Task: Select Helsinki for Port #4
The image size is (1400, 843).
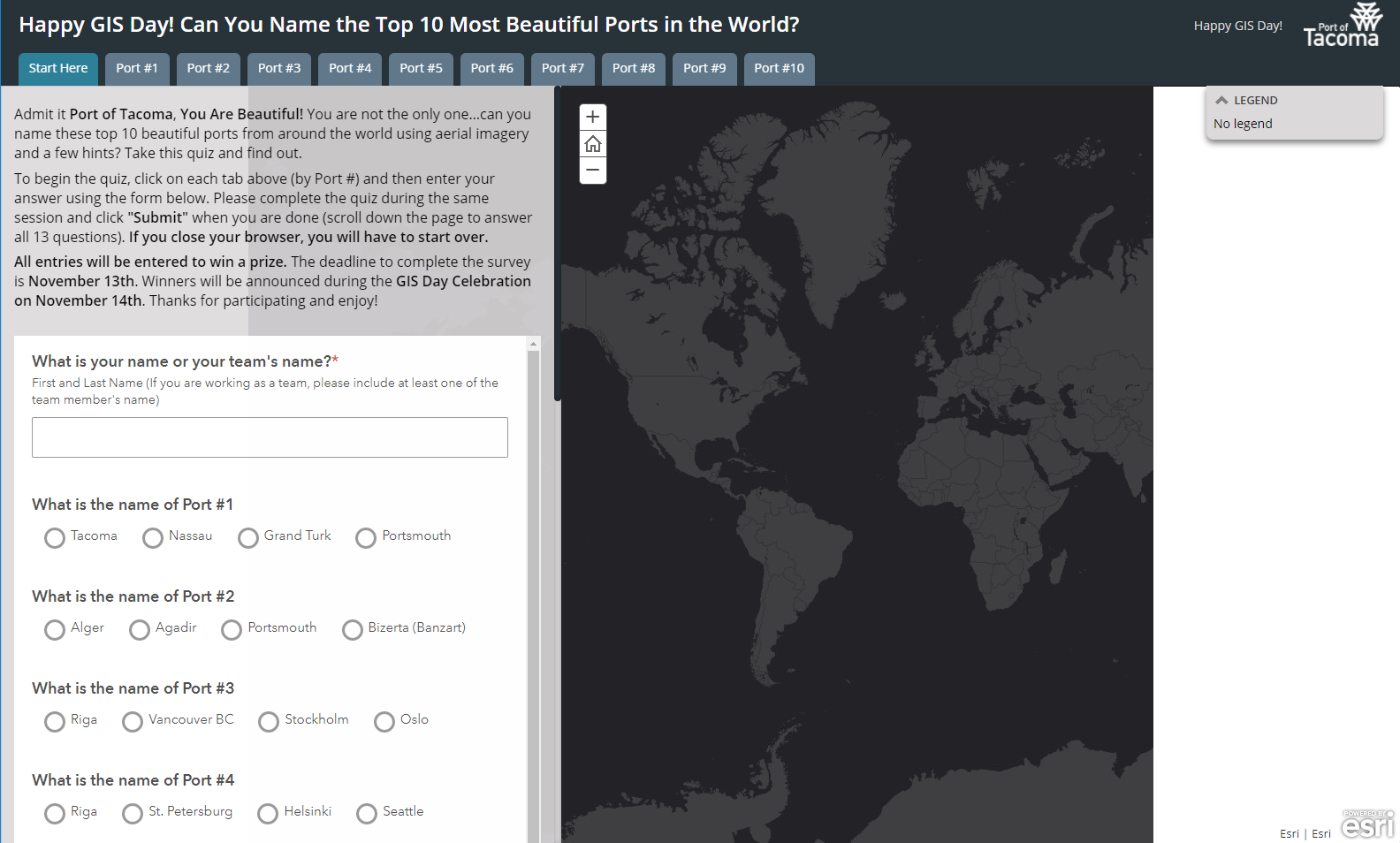Action: click(268, 813)
